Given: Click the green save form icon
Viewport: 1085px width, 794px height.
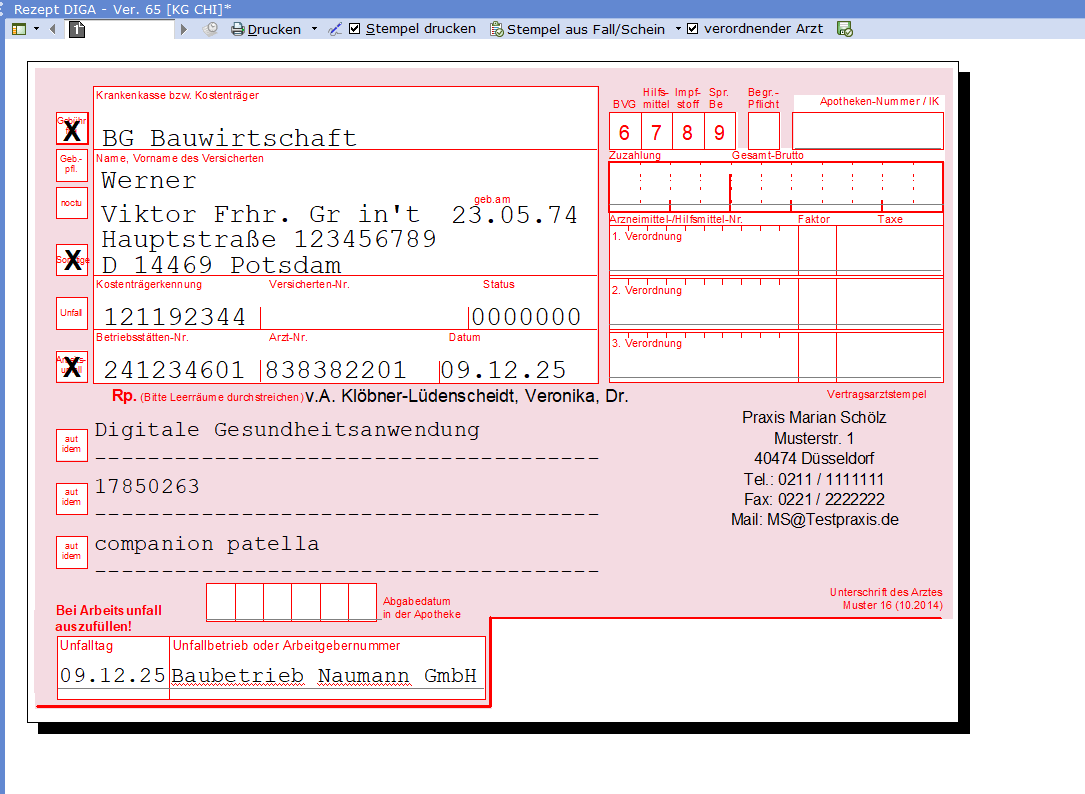Looking at the screenshot, I should click(x=845, y=29).
